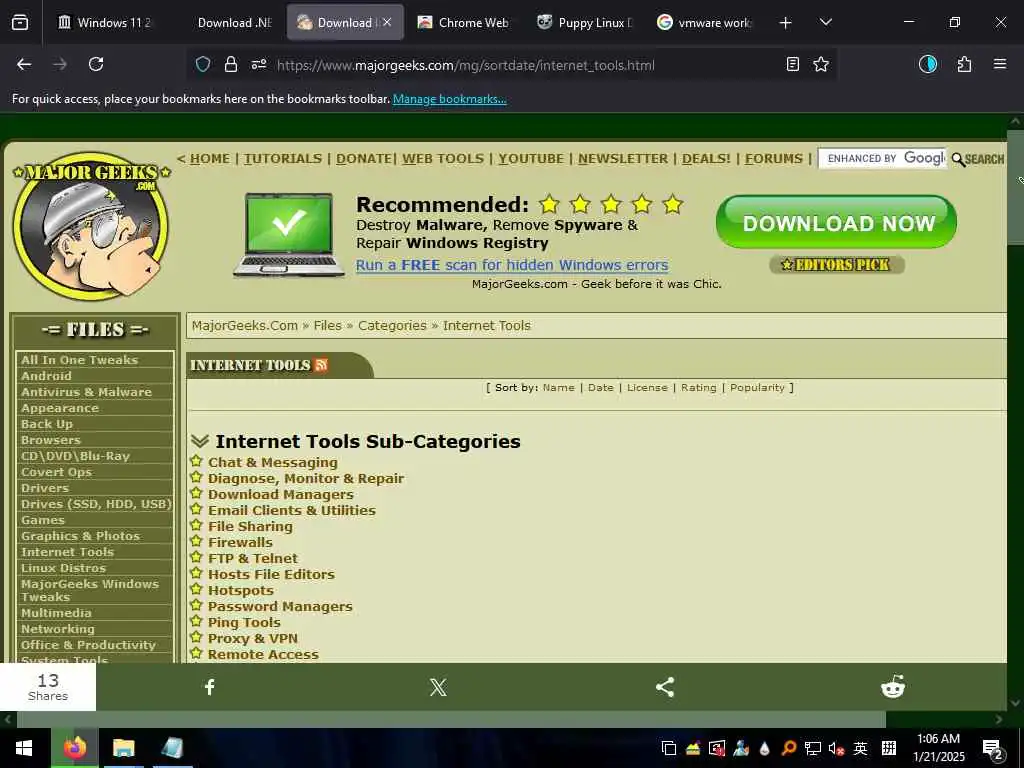Collapse Internet Tools Sub-Categories chevron

click(x=200, y=441)
